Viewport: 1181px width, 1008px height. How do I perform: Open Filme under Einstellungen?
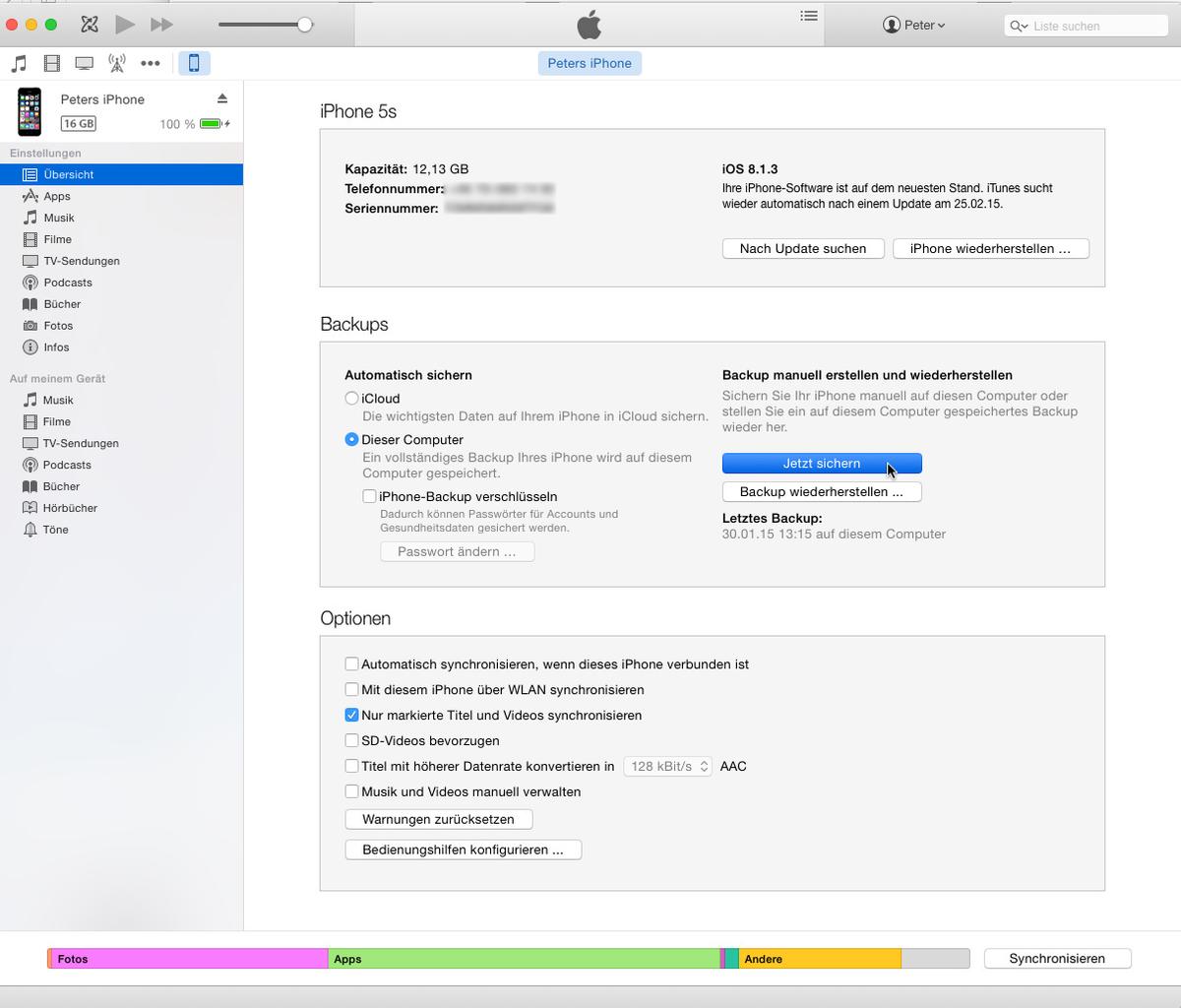(x=121, y=239)
